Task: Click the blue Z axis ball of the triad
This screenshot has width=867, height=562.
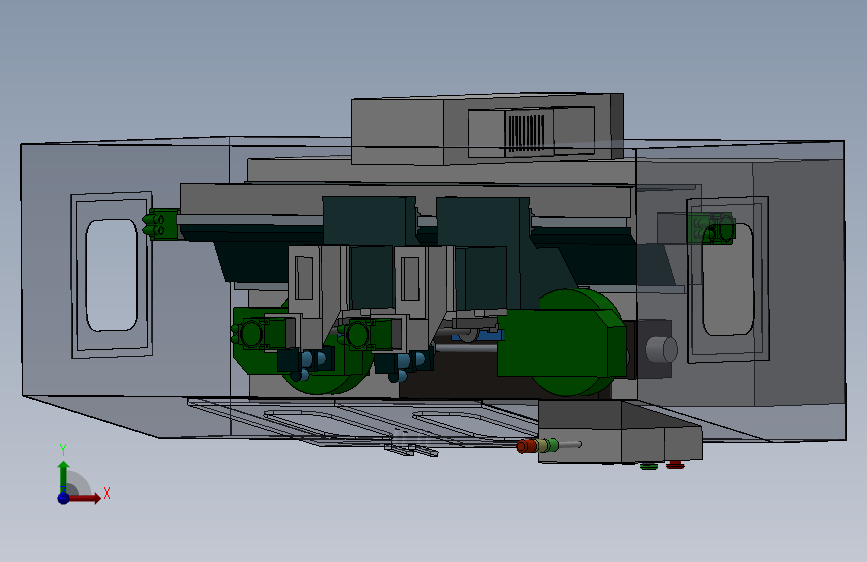Action: click(x=64, y=498)
